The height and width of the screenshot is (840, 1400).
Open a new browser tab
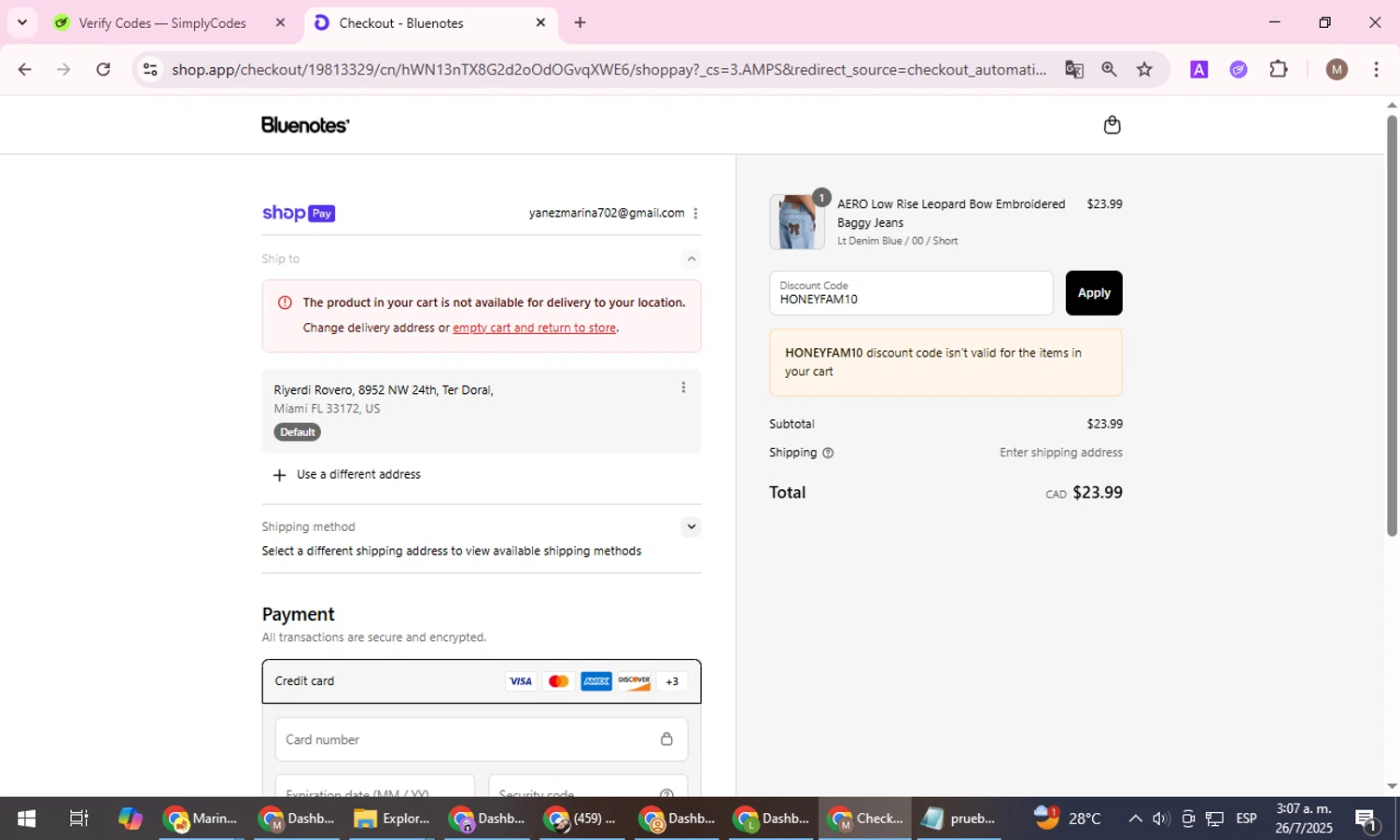580,22
